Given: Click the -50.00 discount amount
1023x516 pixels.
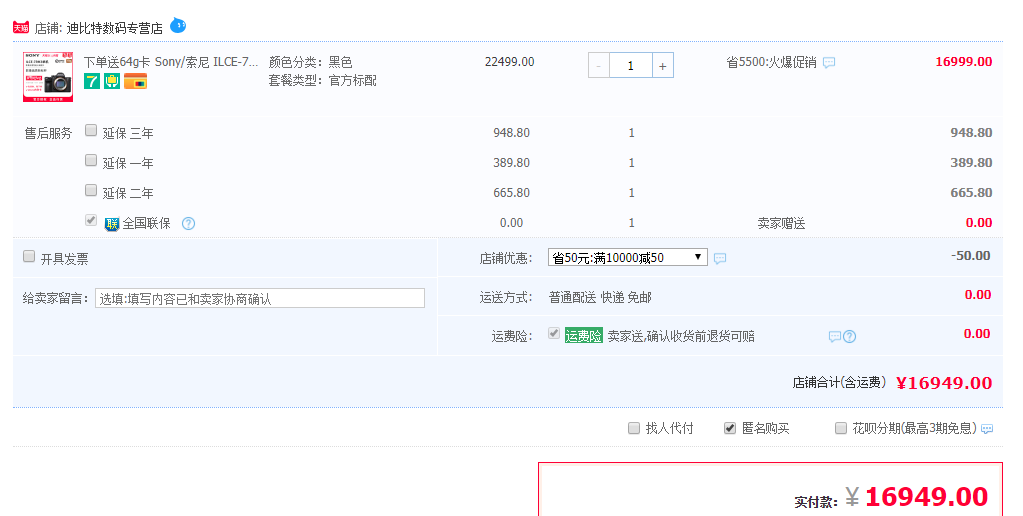Looking at the screenshot, I should pyautogui.click(x=971, y=256).
